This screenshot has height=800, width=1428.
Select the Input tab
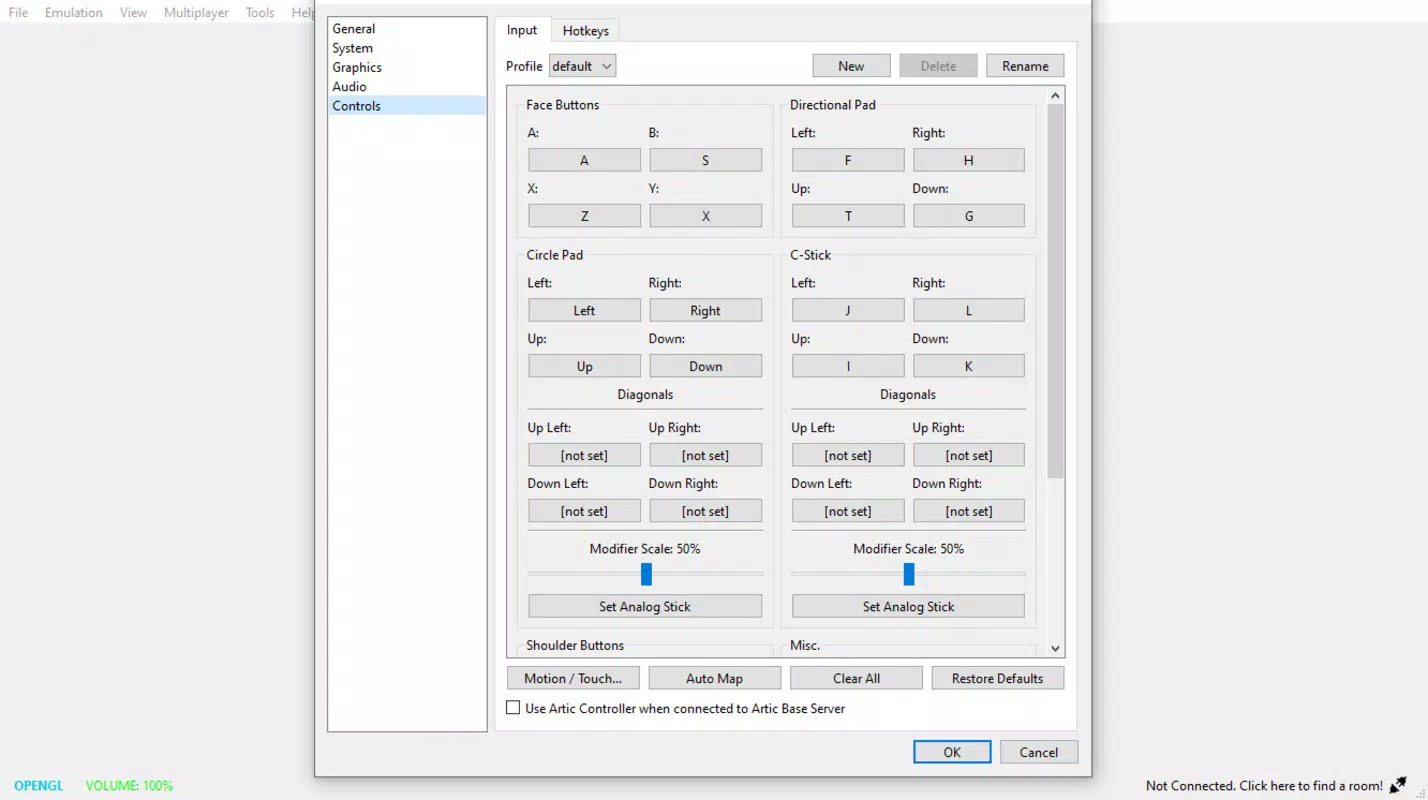[x=522, y=30]
